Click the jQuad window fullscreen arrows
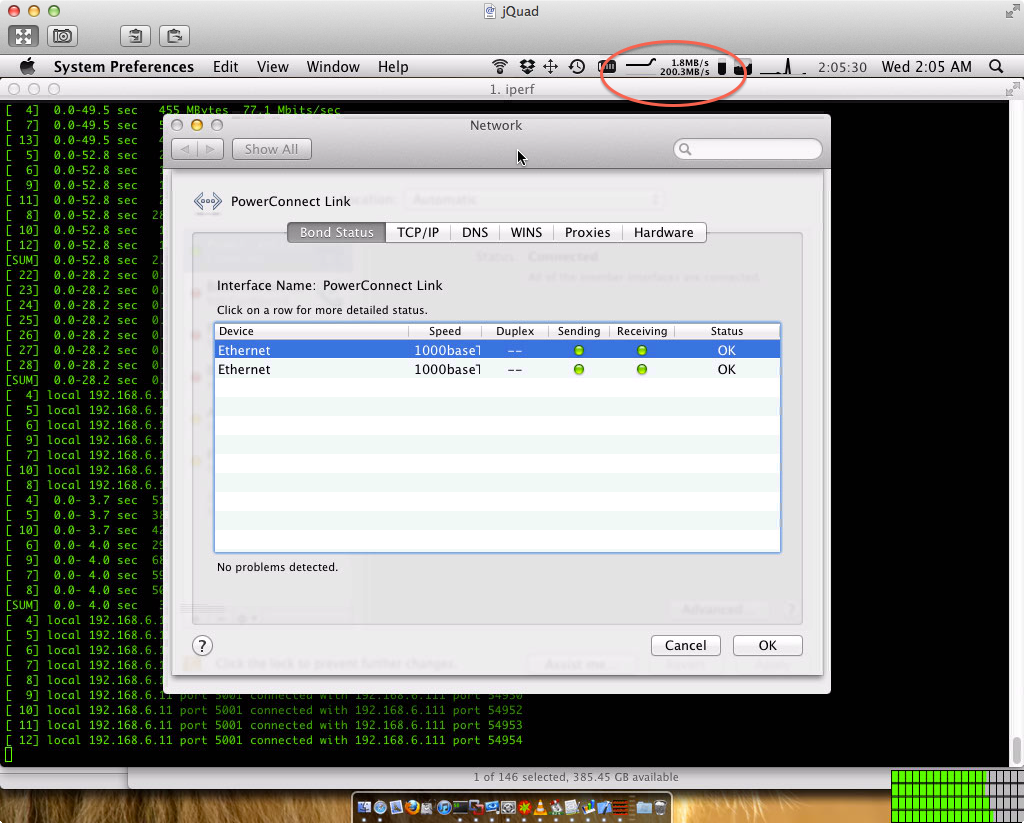The width and height of the screenshot is (1024, 823). click(1012, 11)
